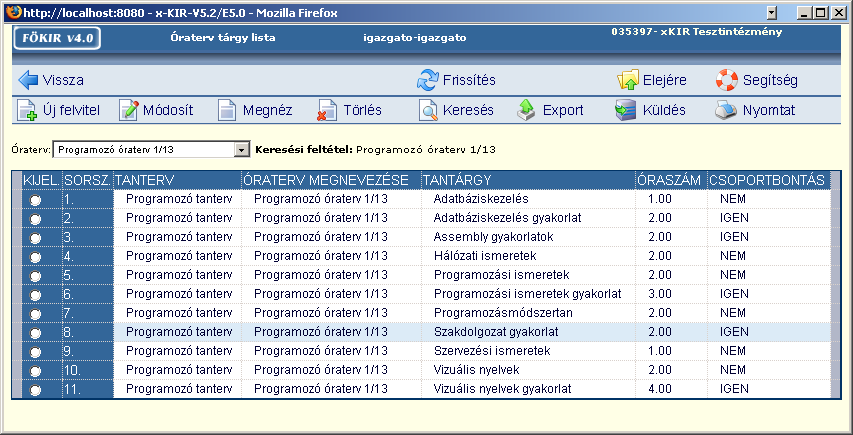
Task: Click the Óraterv tárgy lista header title
Action: pos(222,38)
